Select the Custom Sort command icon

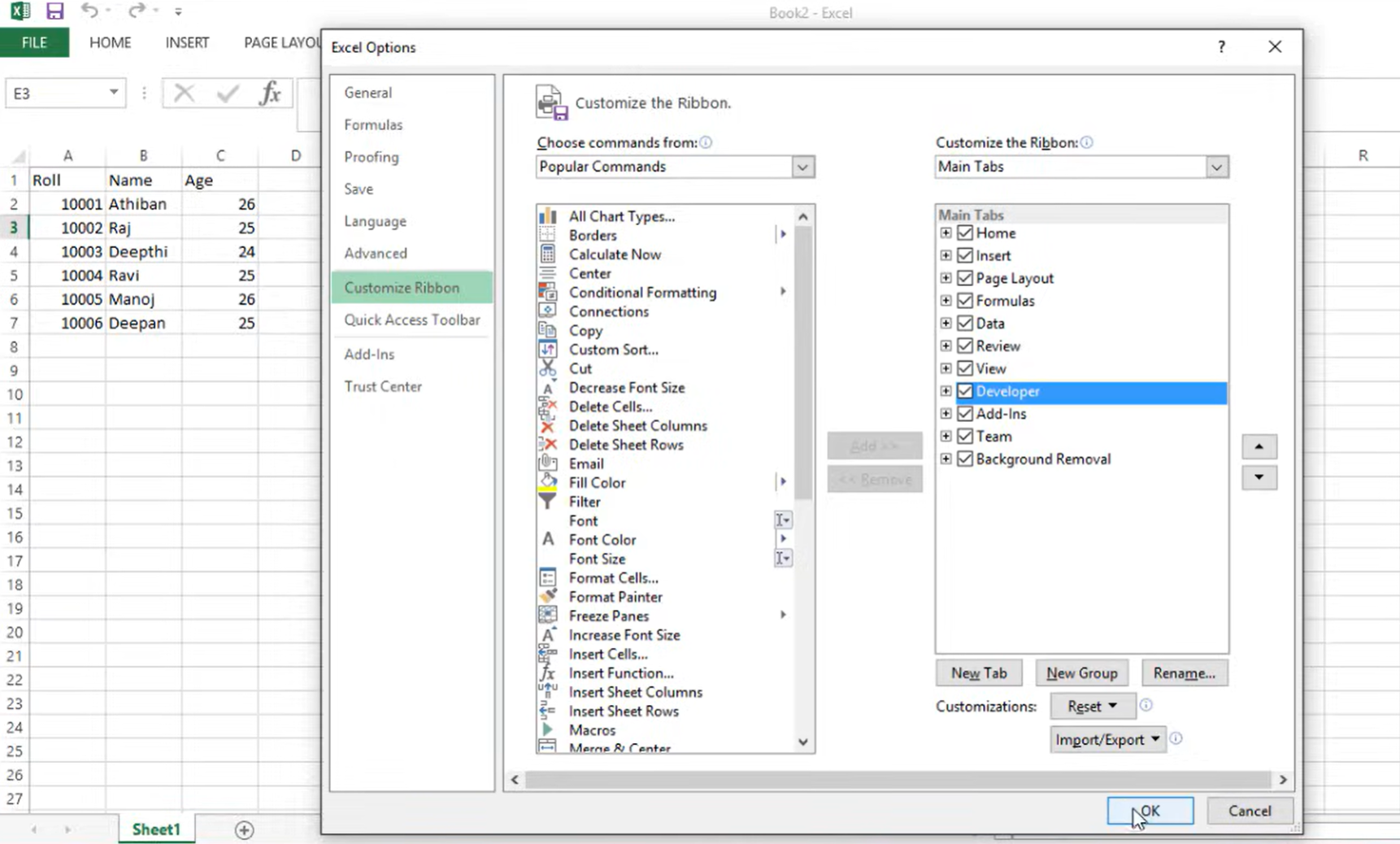pyautogui.click(x=548, y=350)
